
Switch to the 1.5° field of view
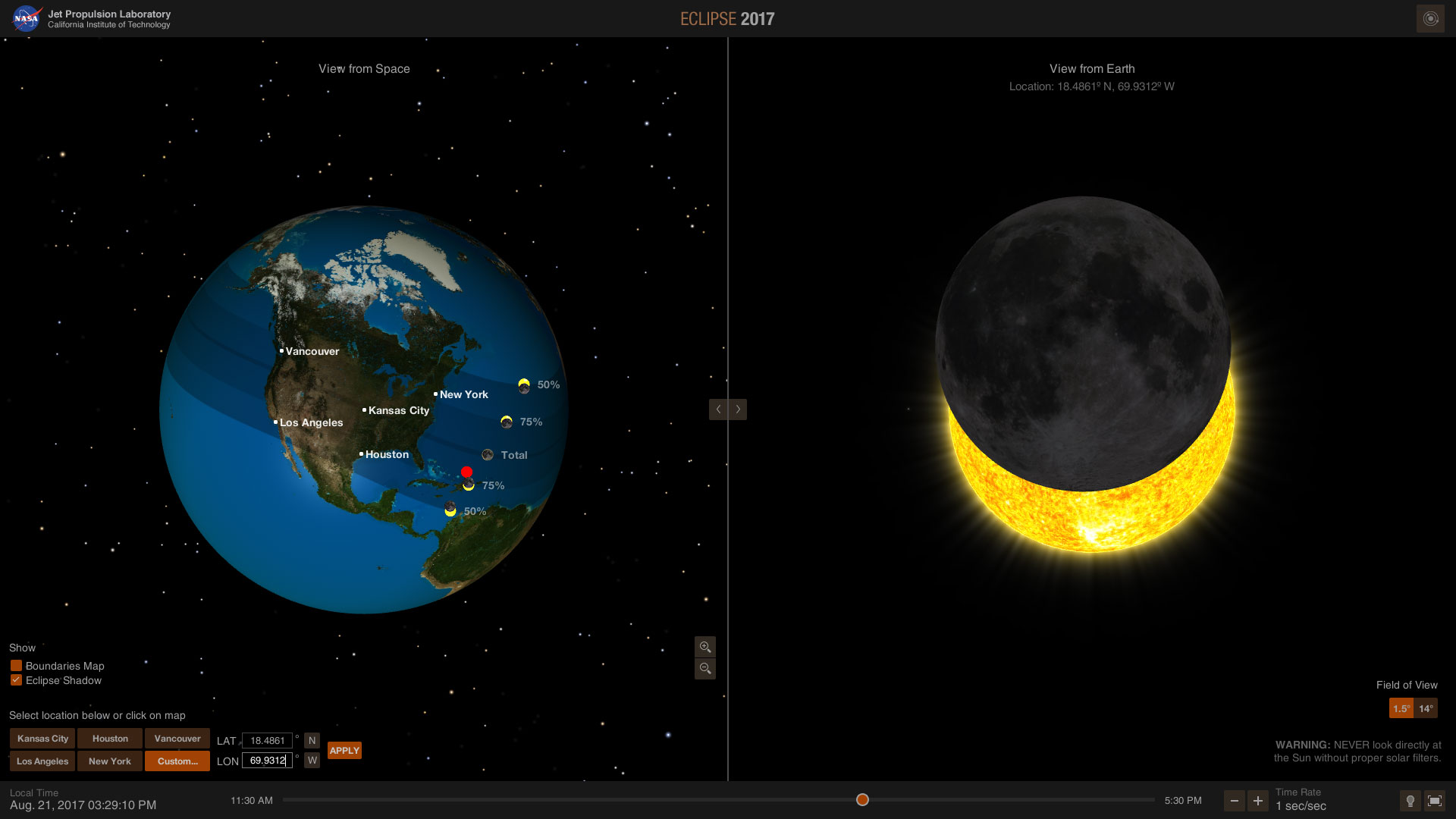click(x=1403, y=708)
